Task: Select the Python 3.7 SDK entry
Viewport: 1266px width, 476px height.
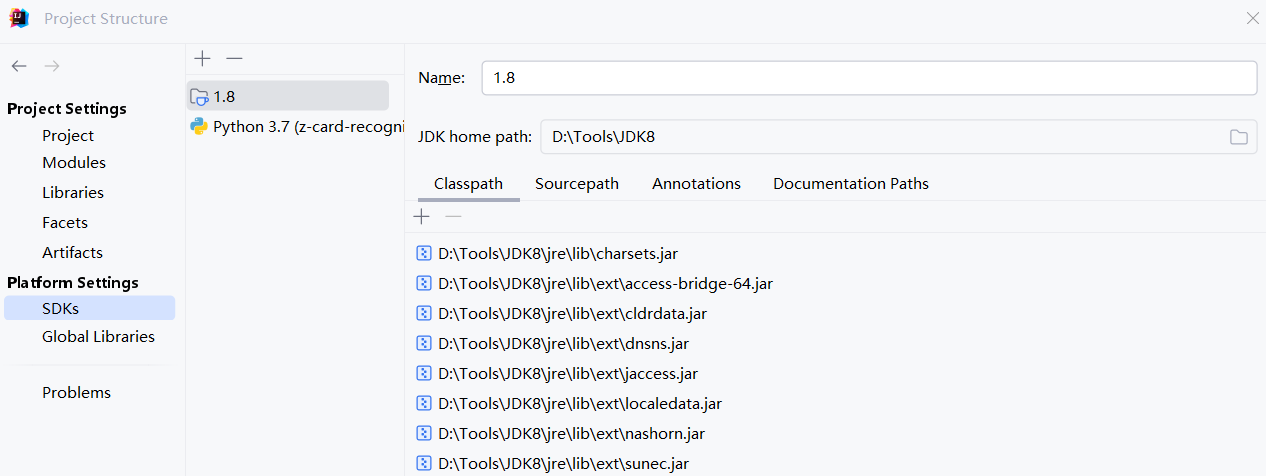Action: pos(295,127)
